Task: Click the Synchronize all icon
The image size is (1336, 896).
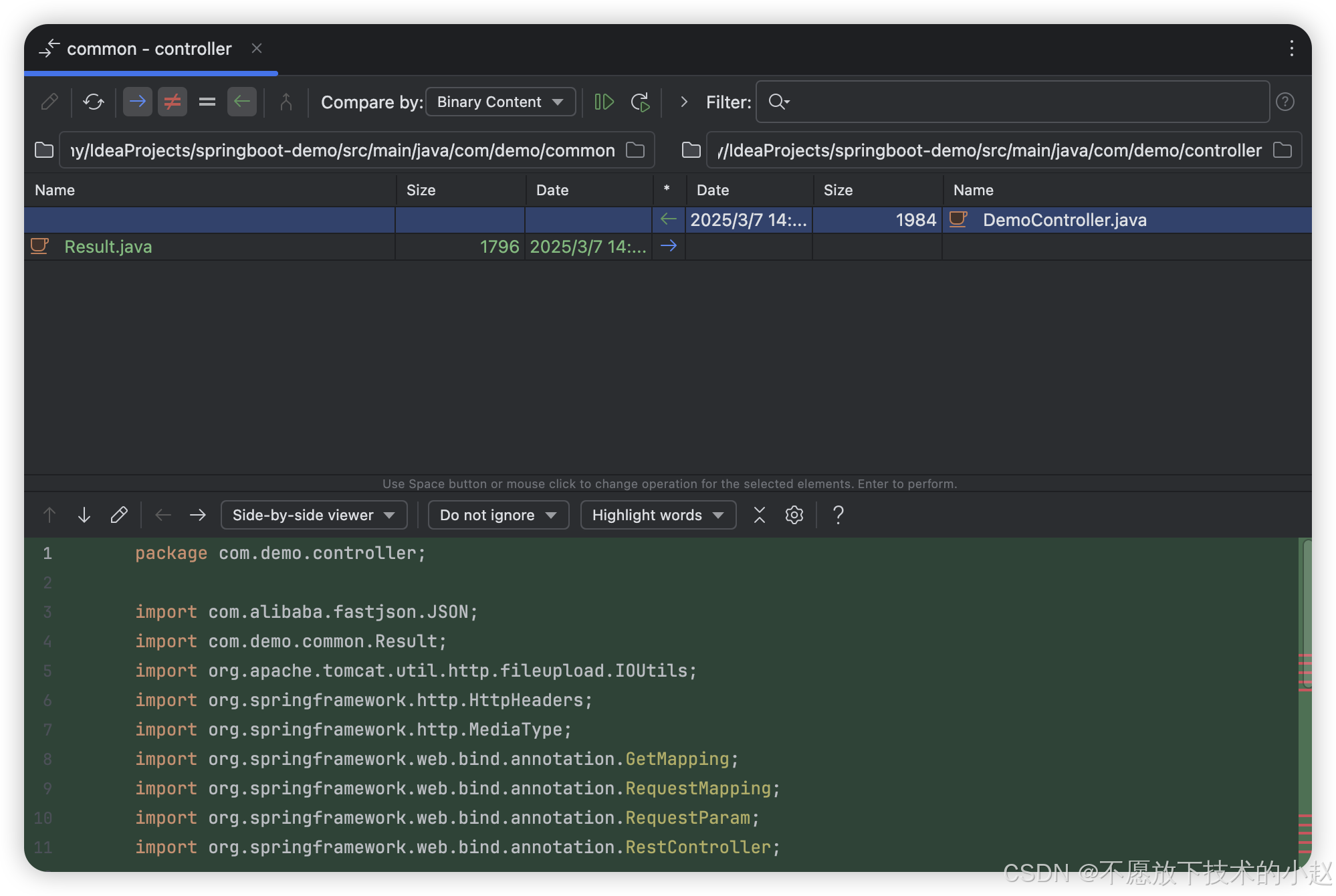Action: [640, 102]
